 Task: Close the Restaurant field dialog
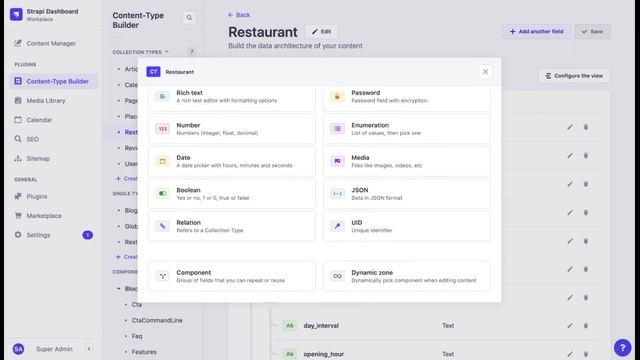(x=485, y=72)
